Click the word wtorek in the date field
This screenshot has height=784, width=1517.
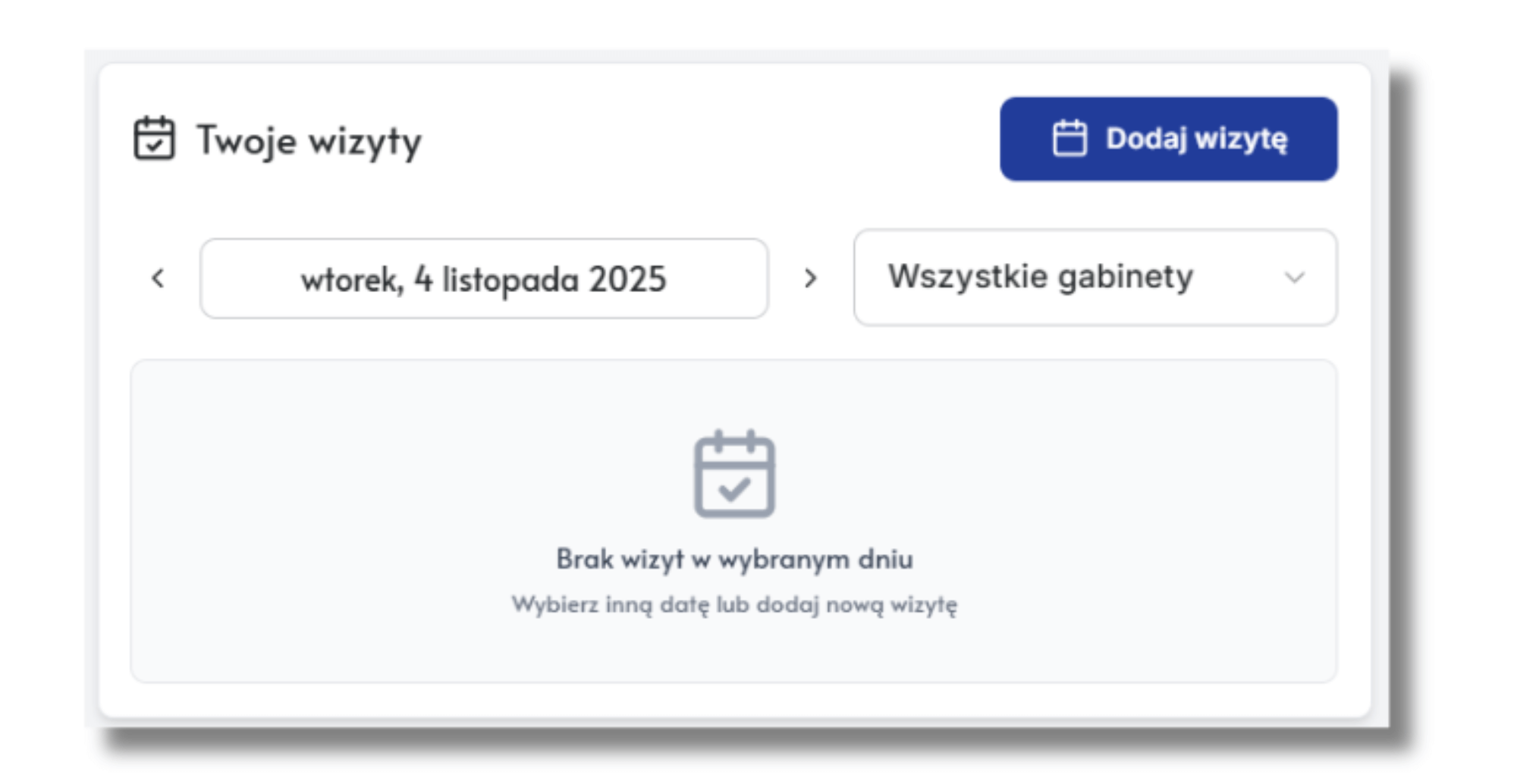[350, 281]
